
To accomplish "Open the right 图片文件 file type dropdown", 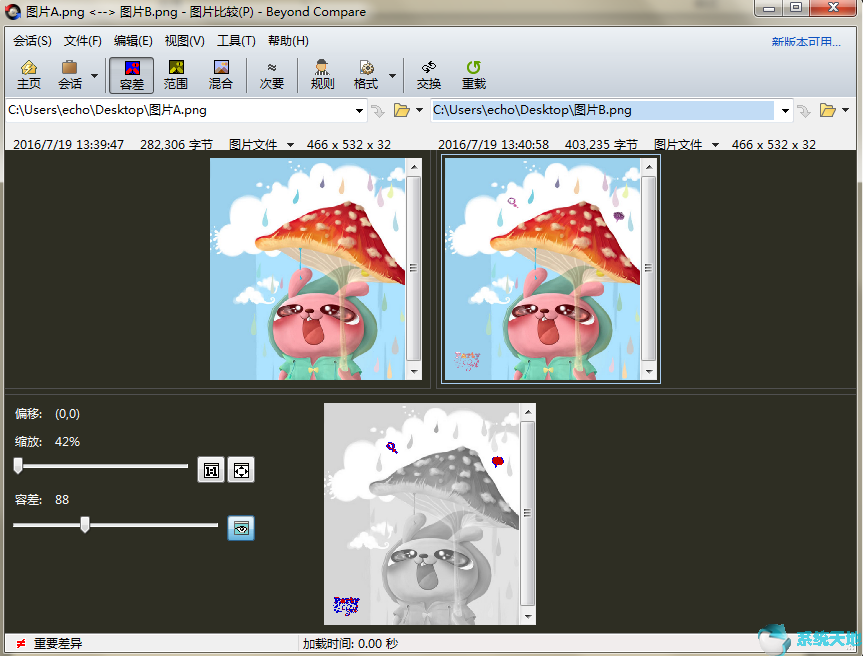I will coord(686,144).
